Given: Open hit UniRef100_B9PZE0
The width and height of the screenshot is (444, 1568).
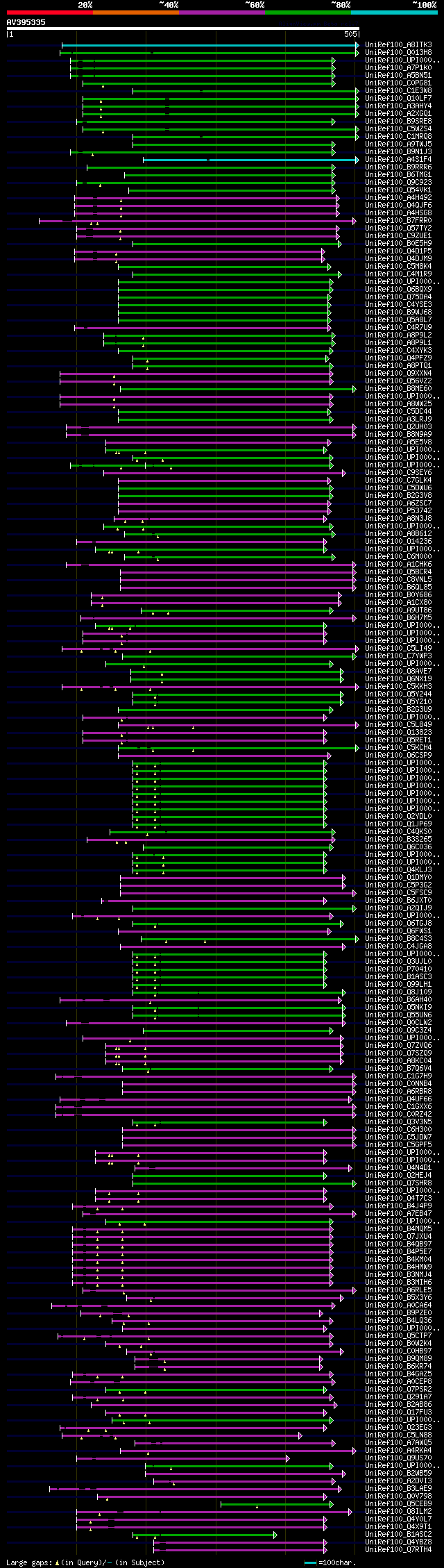Looking at the screenshot, I should 398,1313.
